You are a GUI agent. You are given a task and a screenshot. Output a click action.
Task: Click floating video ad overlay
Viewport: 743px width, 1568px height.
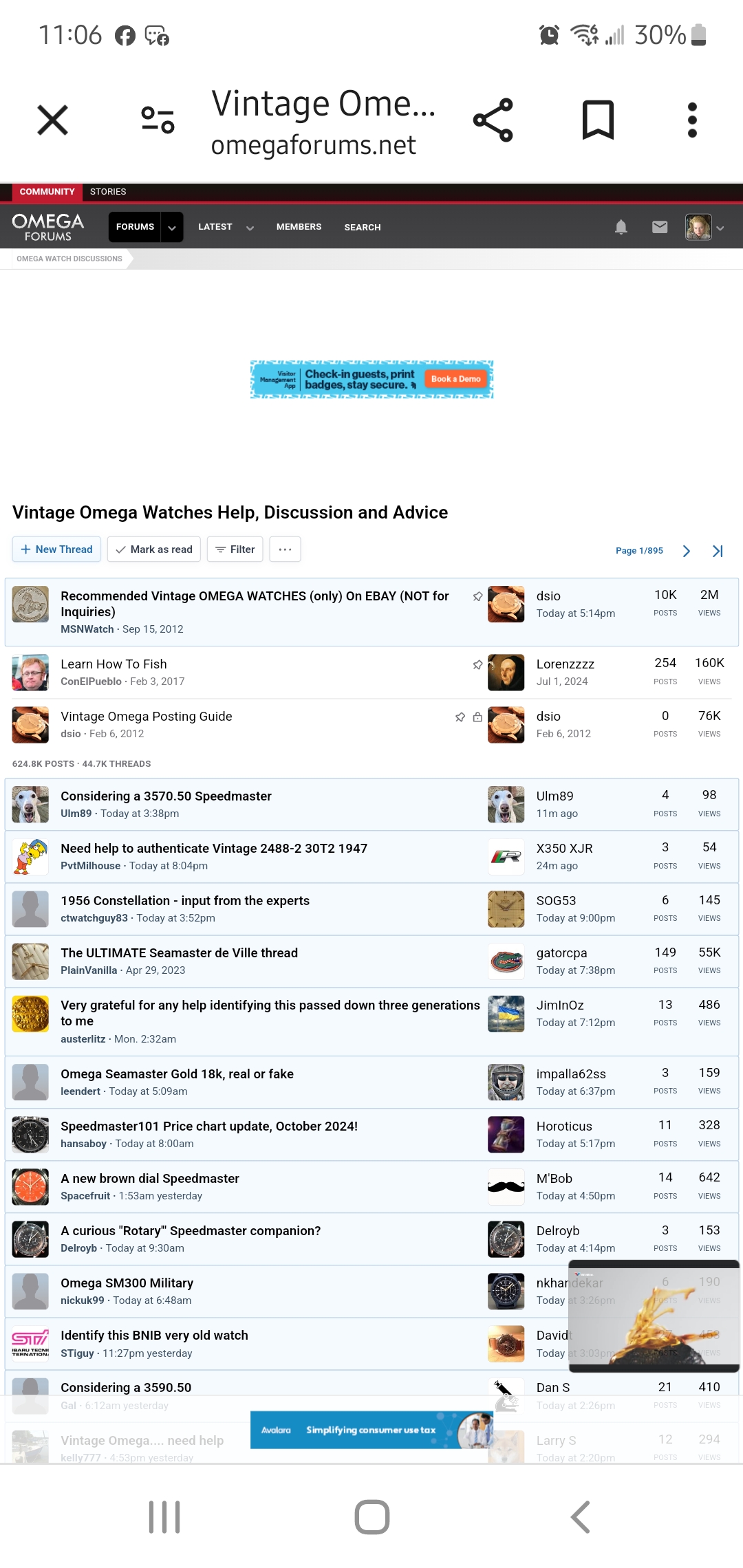[654, 1316]
